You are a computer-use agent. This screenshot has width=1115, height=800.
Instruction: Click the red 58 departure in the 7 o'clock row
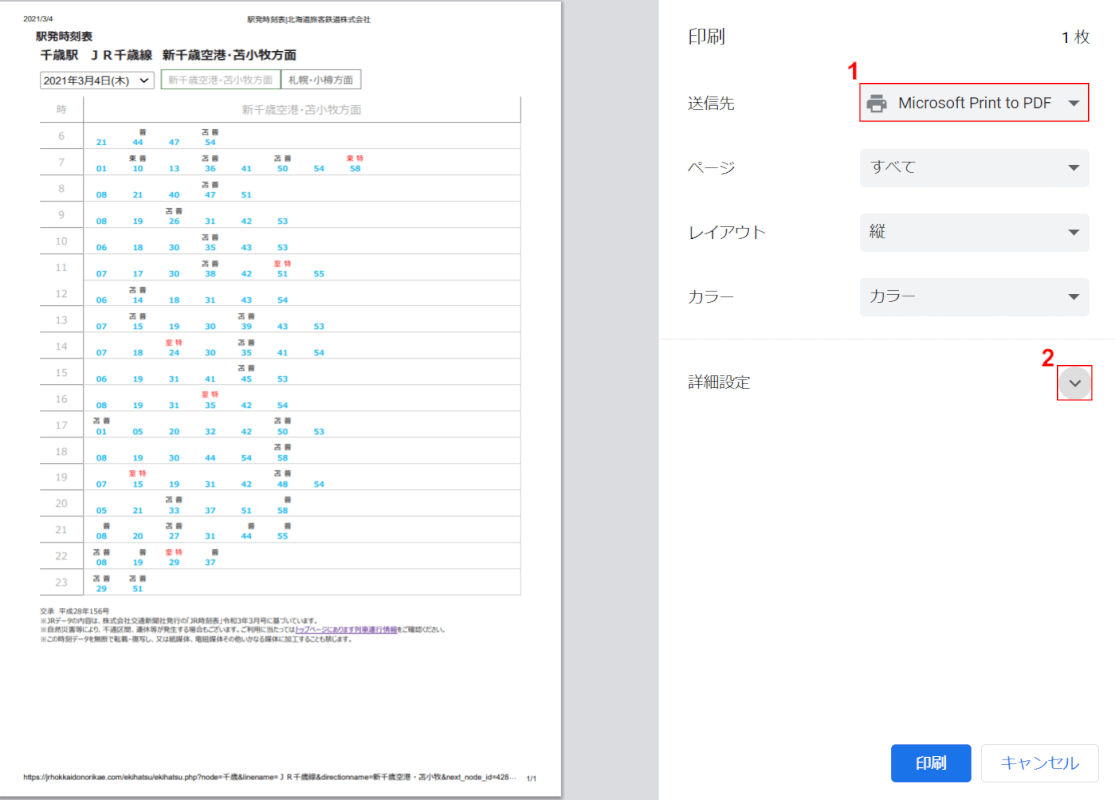pyautogui.click(x=355, y=169)
